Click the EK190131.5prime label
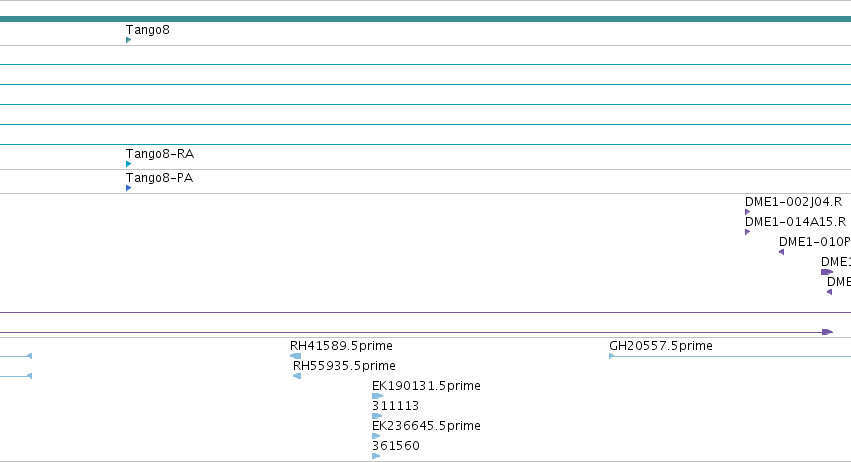This screenshot has height=462, width=851. [x=426, y=386]
